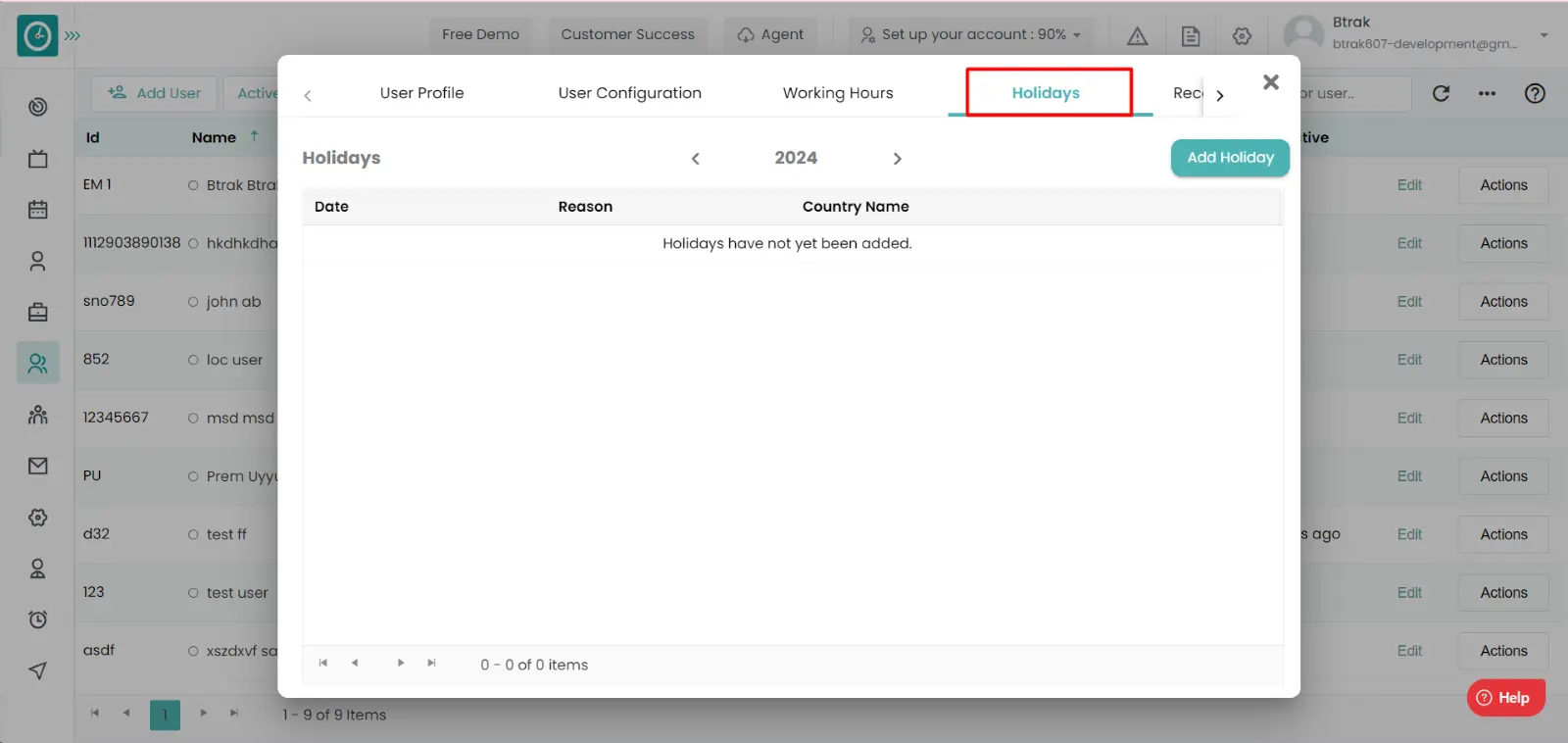The height and width of the screenshot is (743, 1568).
Task: Expand Set up your account dropdown
Action: tap(970, 34)
